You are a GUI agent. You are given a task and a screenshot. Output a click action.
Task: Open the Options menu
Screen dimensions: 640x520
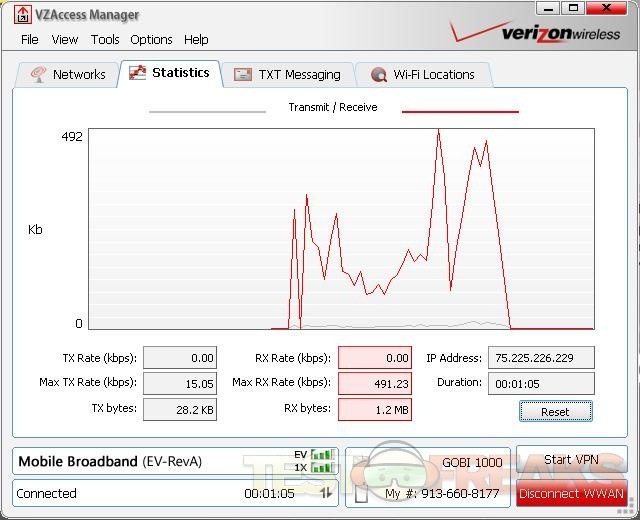point(151,40)
